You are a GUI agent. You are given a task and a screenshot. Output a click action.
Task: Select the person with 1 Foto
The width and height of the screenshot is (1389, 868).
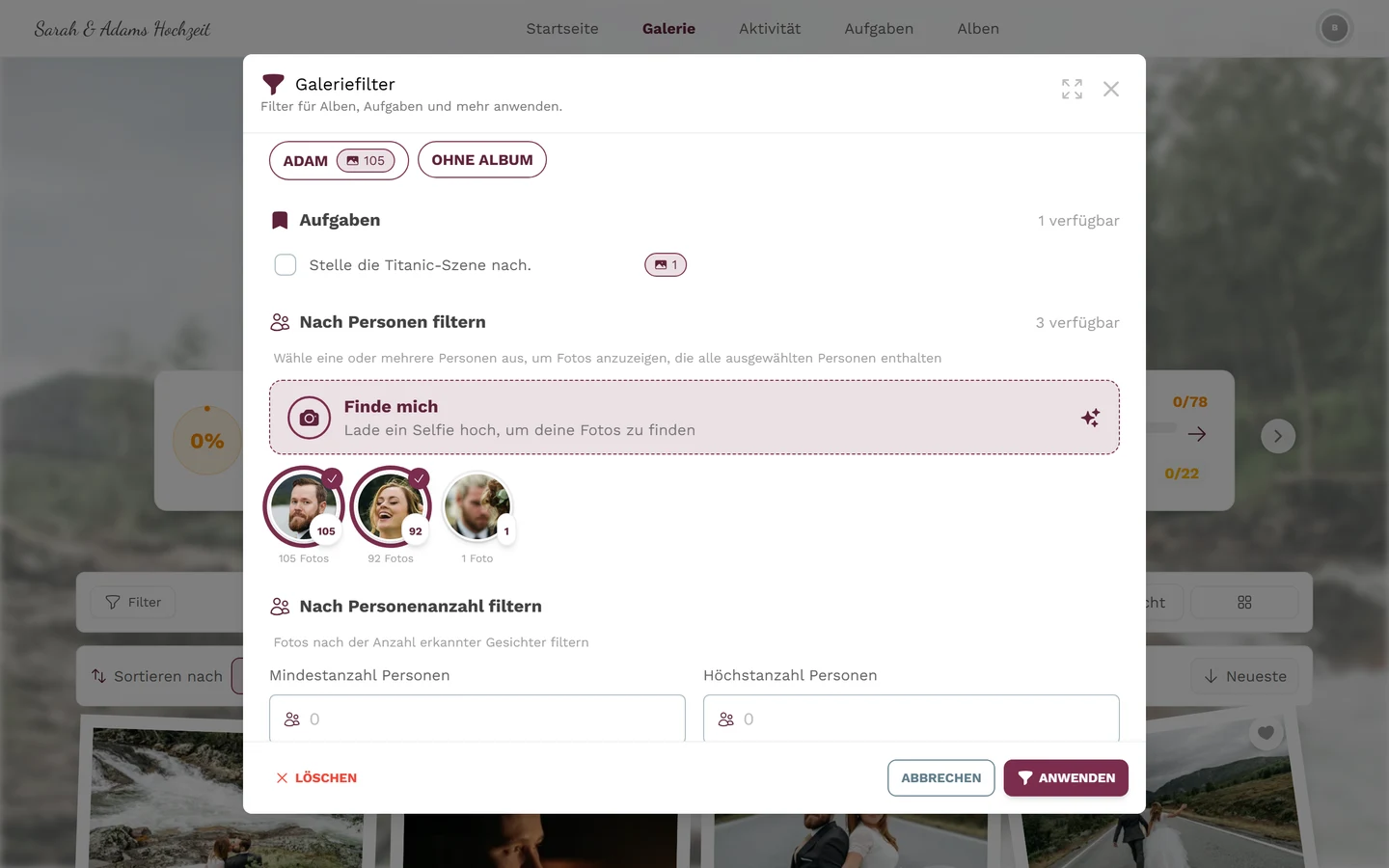[x=477, y=506]
